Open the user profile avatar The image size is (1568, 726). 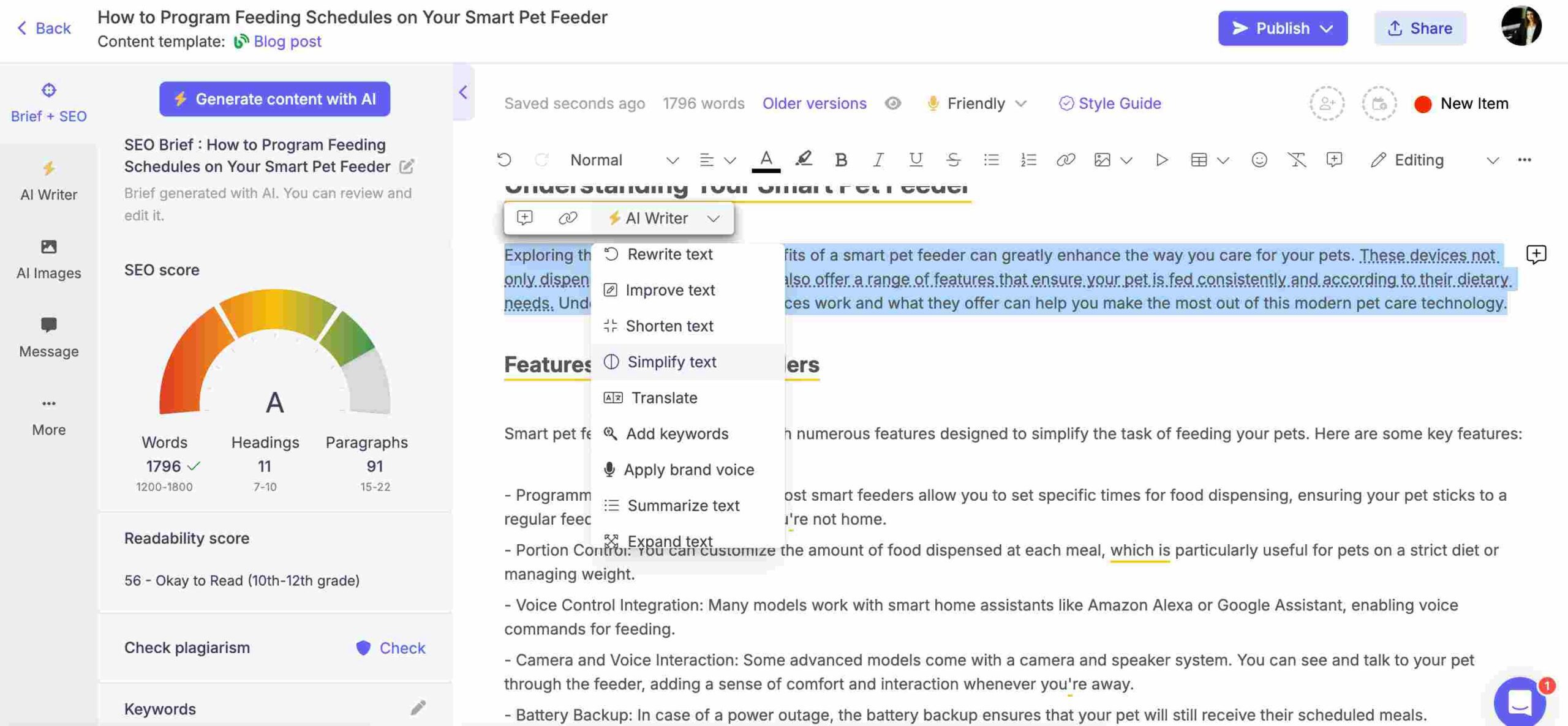pyautogui.click(x=1521, y=26)
